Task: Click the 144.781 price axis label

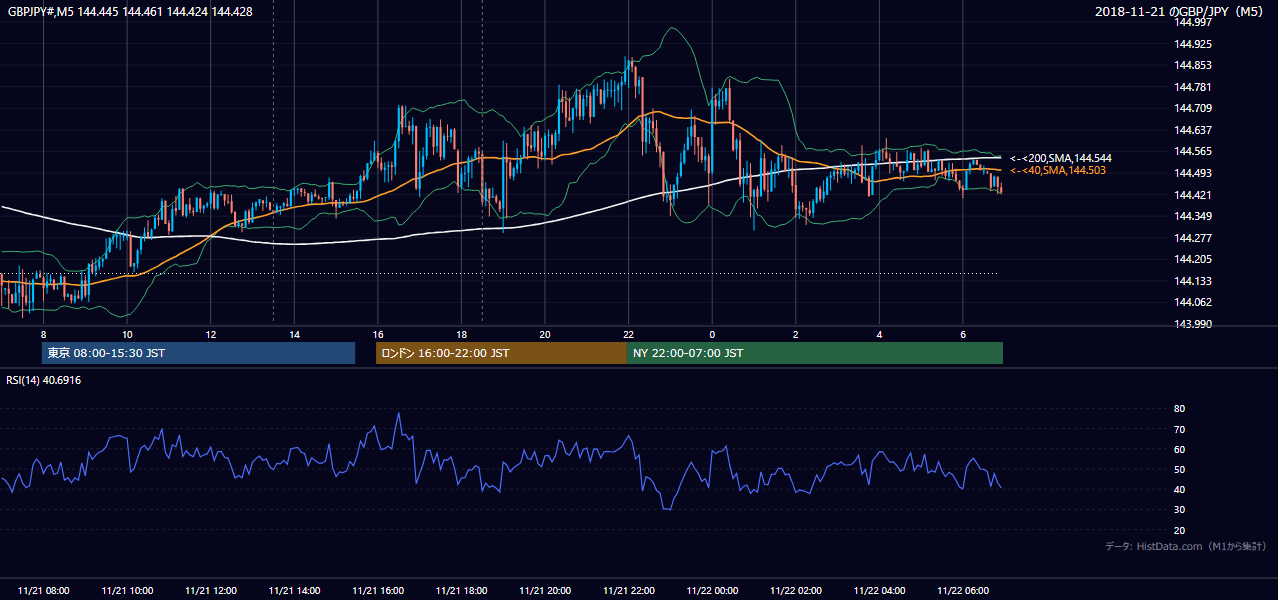Action: pyautogui.click(x=1193, y=87)
